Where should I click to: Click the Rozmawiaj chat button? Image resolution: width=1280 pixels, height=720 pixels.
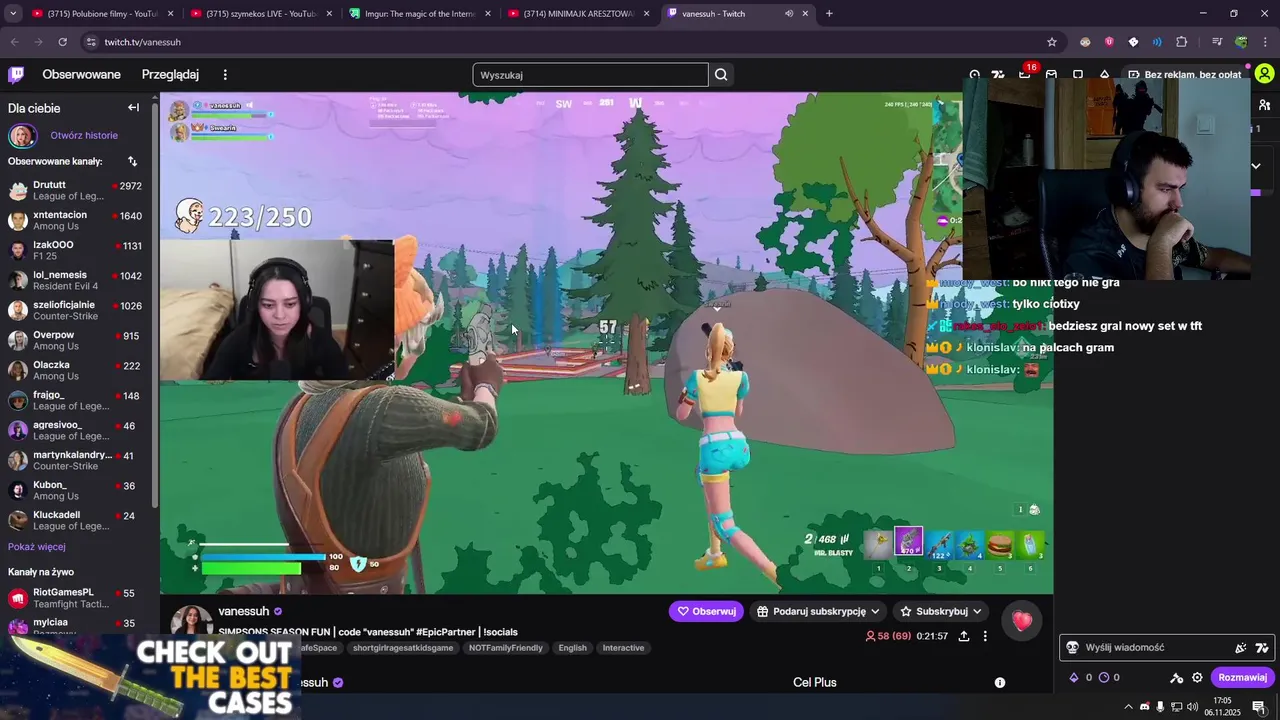pos(1242,678)
